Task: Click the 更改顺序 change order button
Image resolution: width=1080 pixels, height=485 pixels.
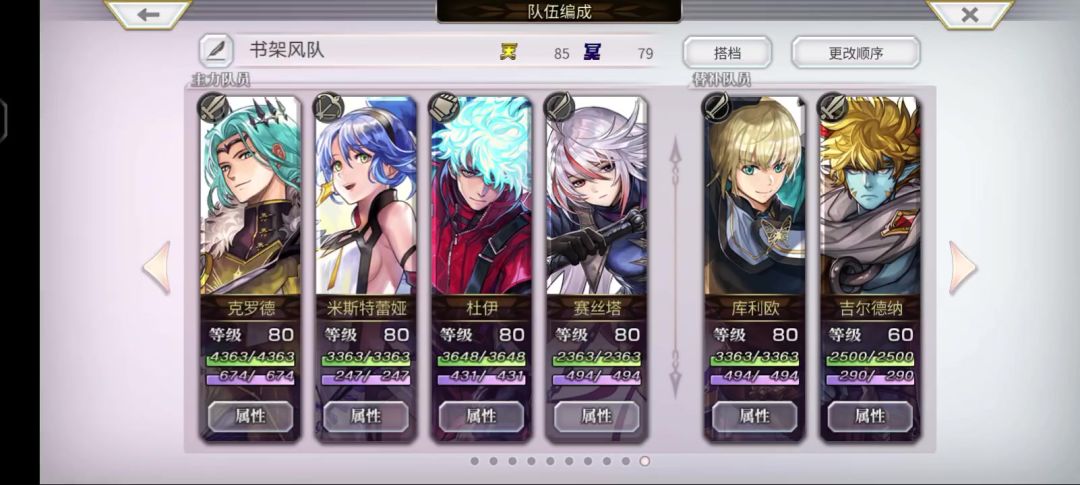Action: point(855,52)
